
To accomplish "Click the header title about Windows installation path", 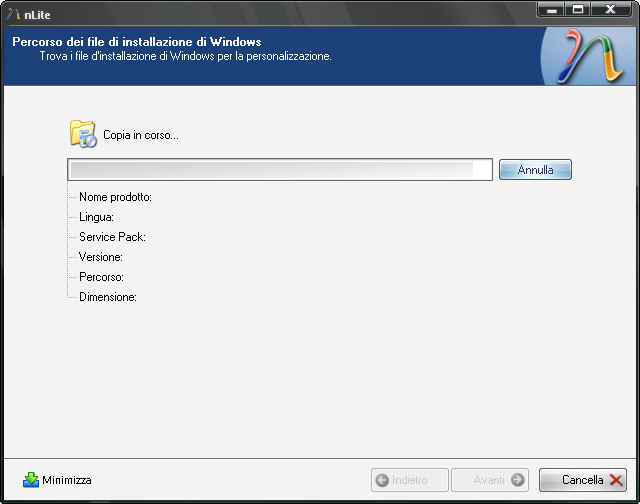I will (x=136, y=42).
